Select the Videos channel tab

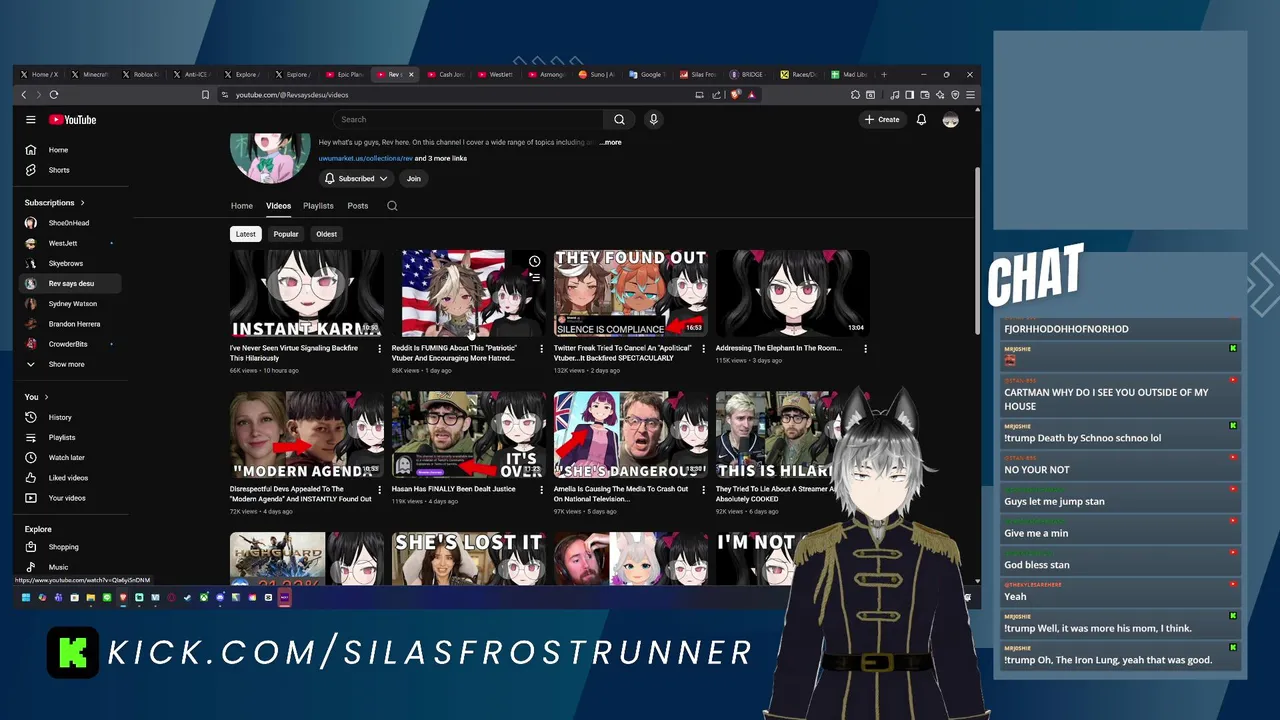pyautogui.click(x=278, y=206)
